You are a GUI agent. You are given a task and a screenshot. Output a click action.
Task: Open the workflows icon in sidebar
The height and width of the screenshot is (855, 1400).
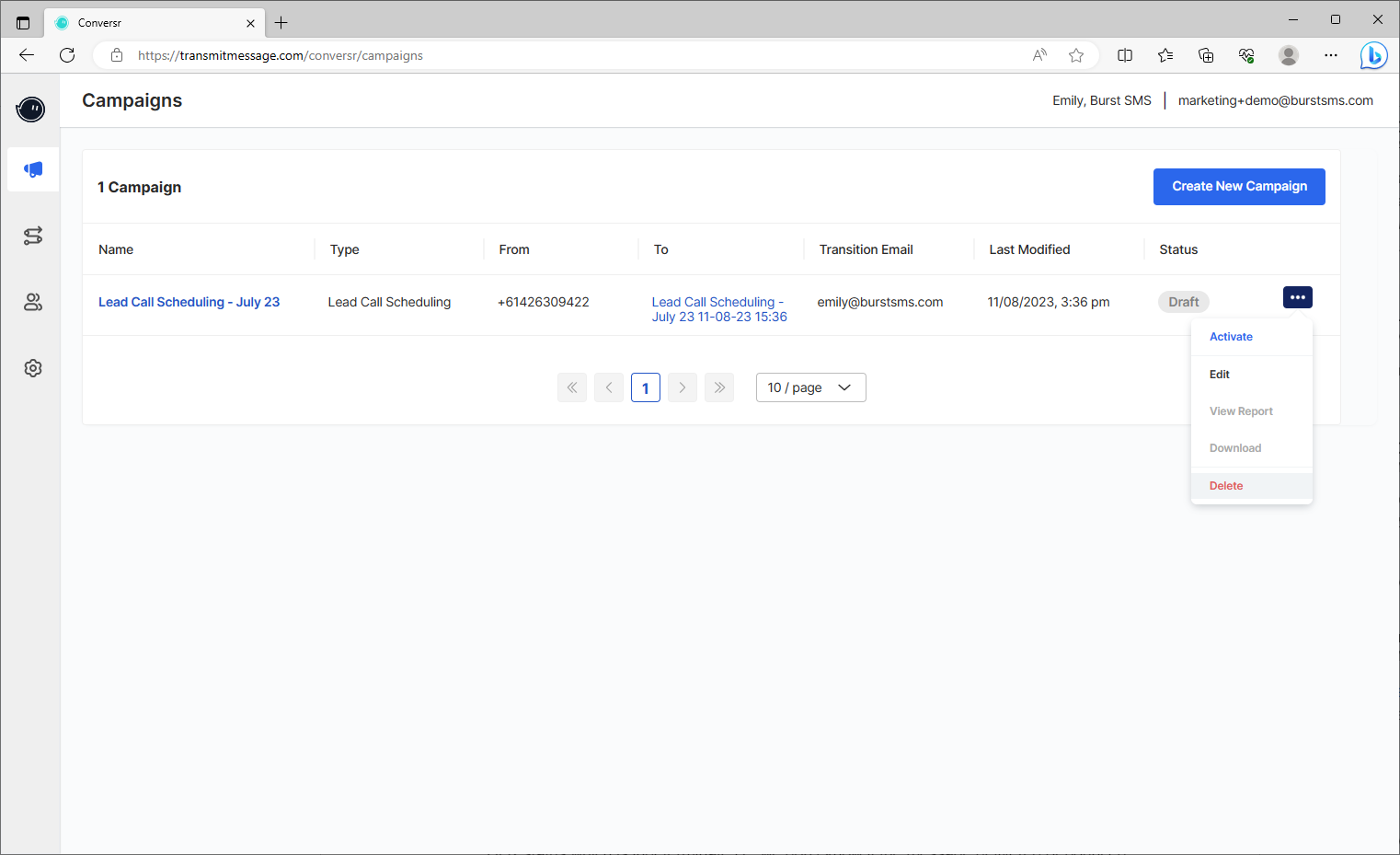point(33,237)
